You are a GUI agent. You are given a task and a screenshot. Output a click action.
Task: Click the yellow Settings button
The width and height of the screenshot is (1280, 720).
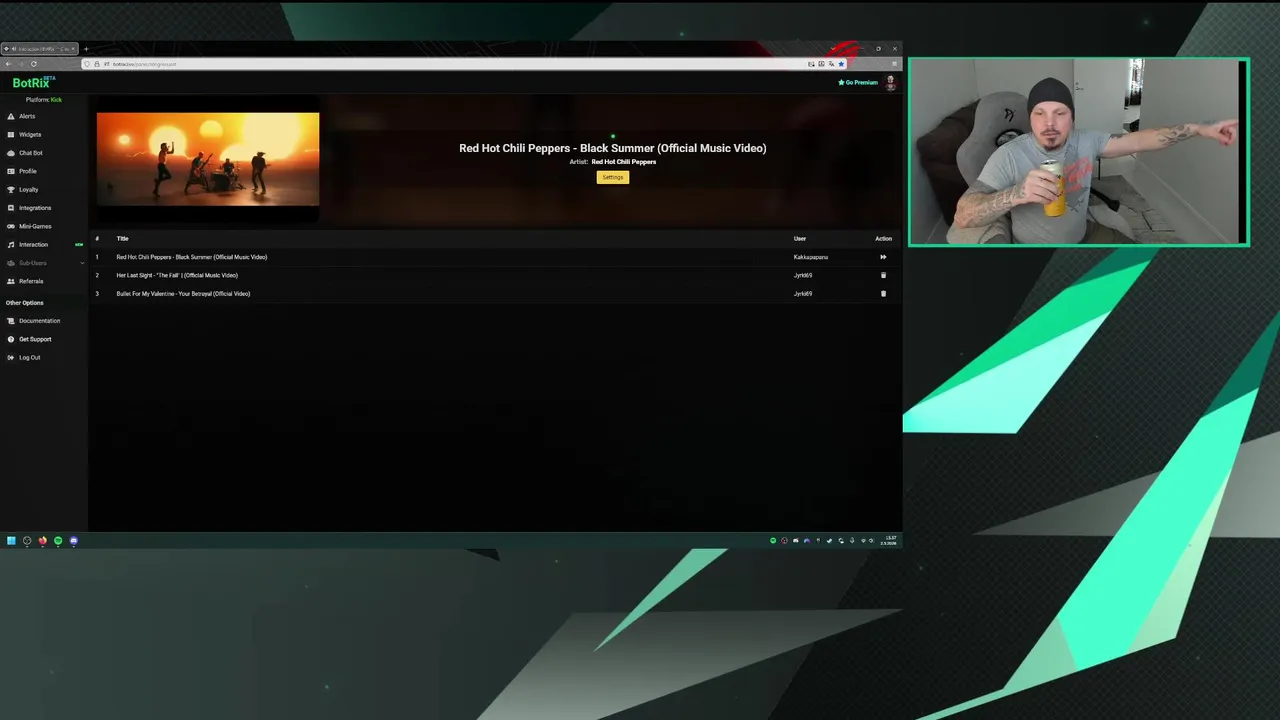tap(613, 177)
